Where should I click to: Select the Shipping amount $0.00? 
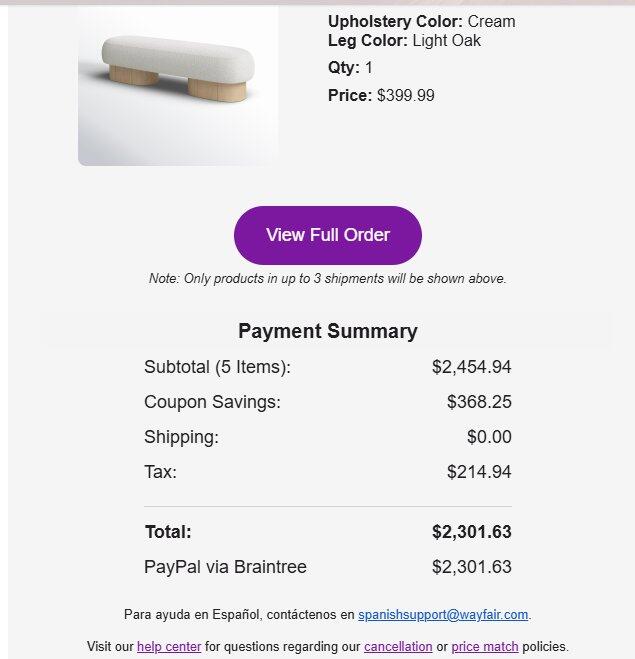click(x=489, y=437)
